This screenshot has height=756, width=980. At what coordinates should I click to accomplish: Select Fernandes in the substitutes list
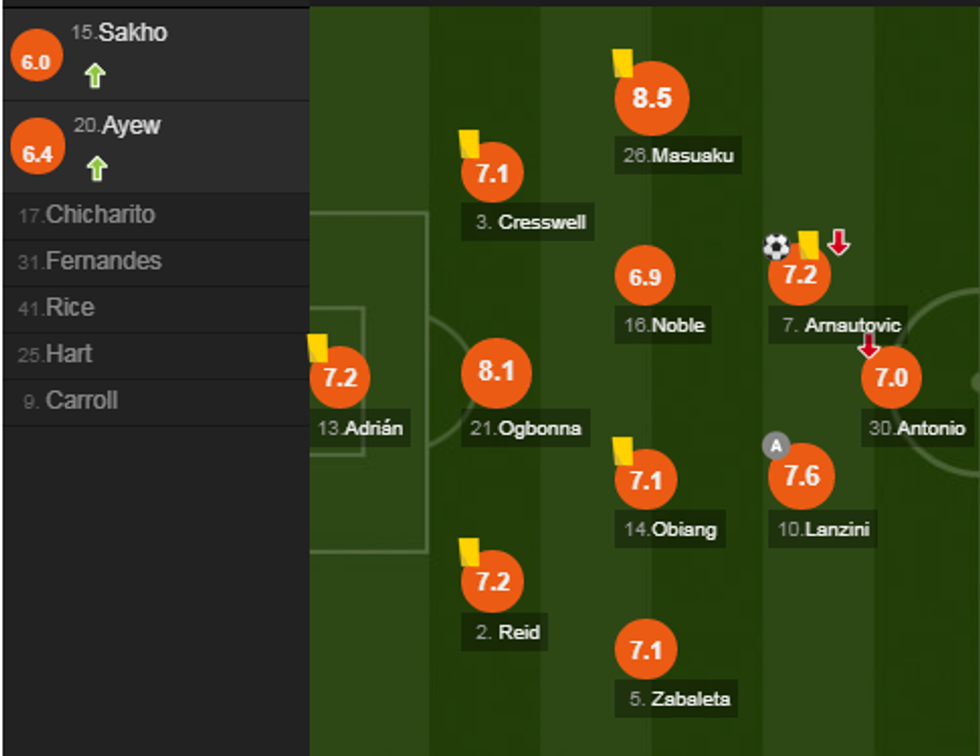coord(103,261)
